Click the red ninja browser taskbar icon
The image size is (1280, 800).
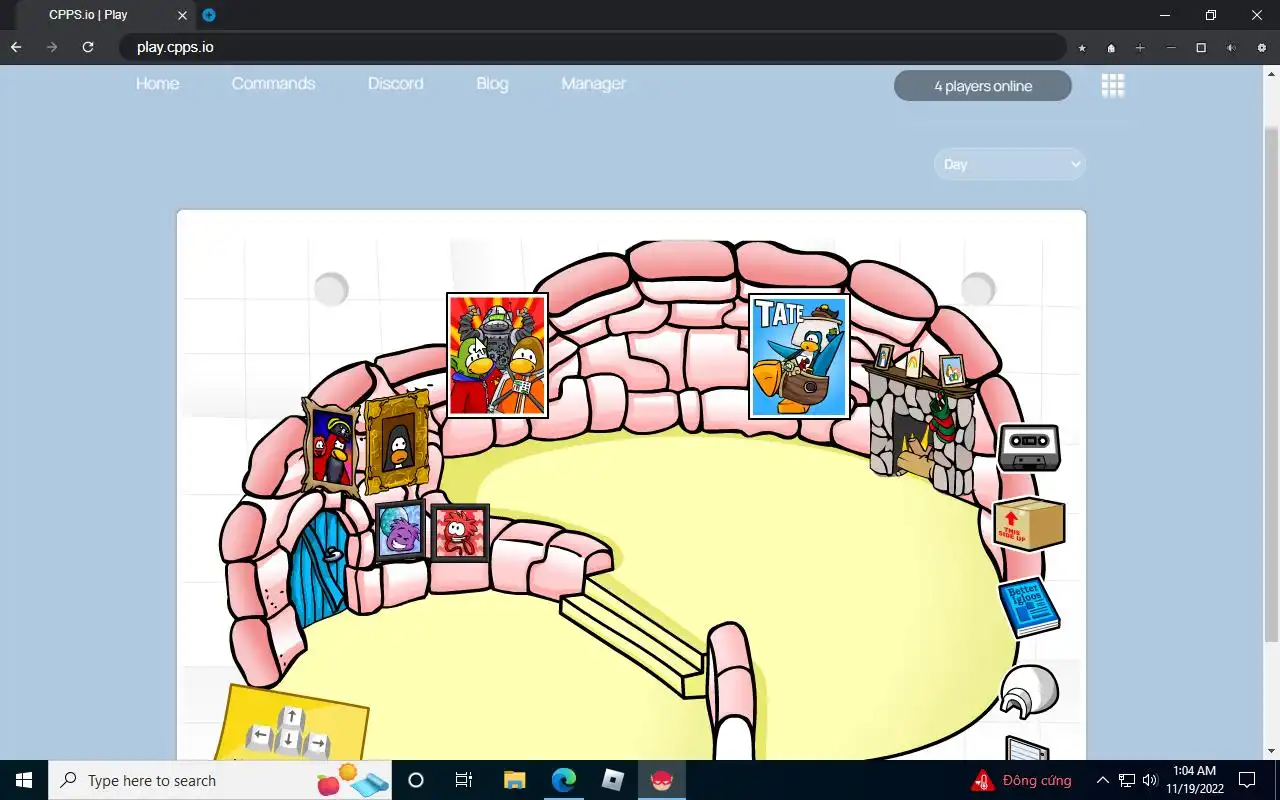[662, 780]
